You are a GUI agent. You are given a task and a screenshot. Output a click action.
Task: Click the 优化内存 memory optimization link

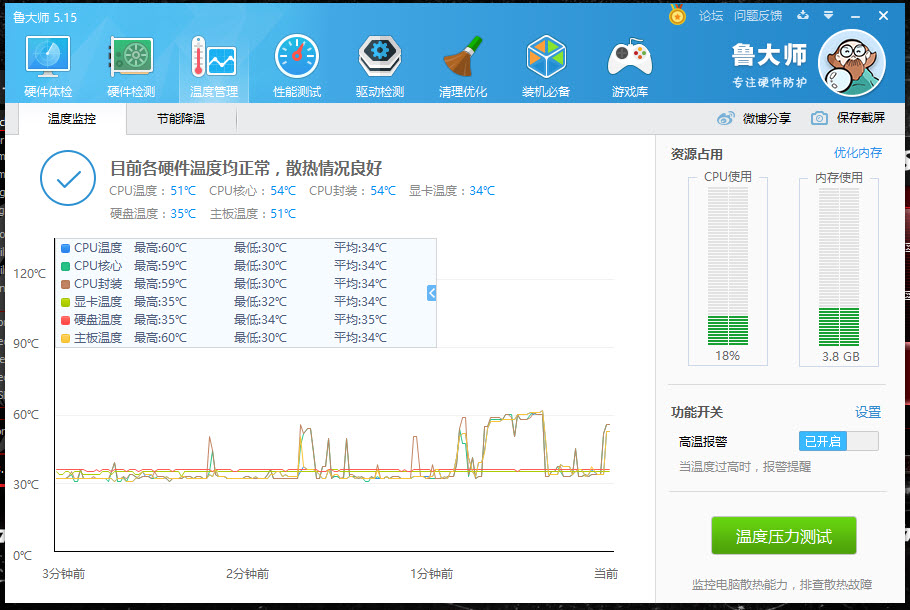[857, 154]
